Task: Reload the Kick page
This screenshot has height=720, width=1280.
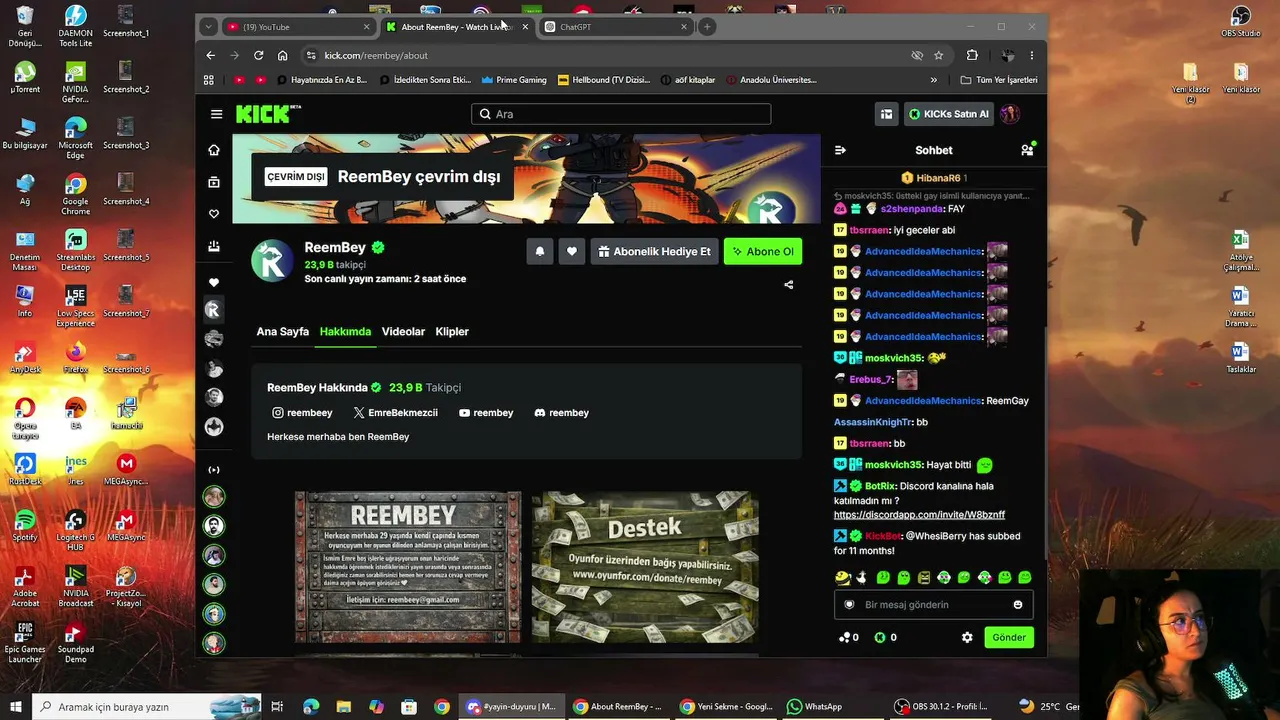Action: coord(258,55)
